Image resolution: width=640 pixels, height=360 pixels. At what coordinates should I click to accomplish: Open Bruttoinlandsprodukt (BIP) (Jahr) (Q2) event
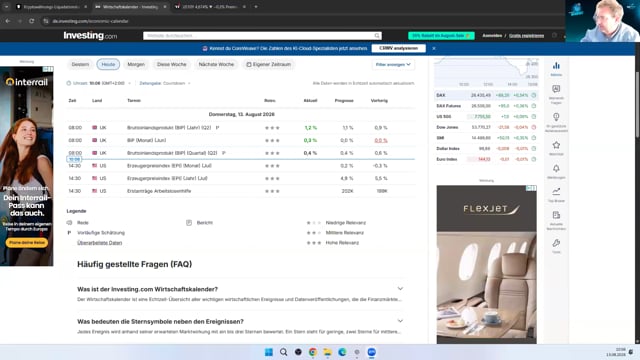pos(169,128)
